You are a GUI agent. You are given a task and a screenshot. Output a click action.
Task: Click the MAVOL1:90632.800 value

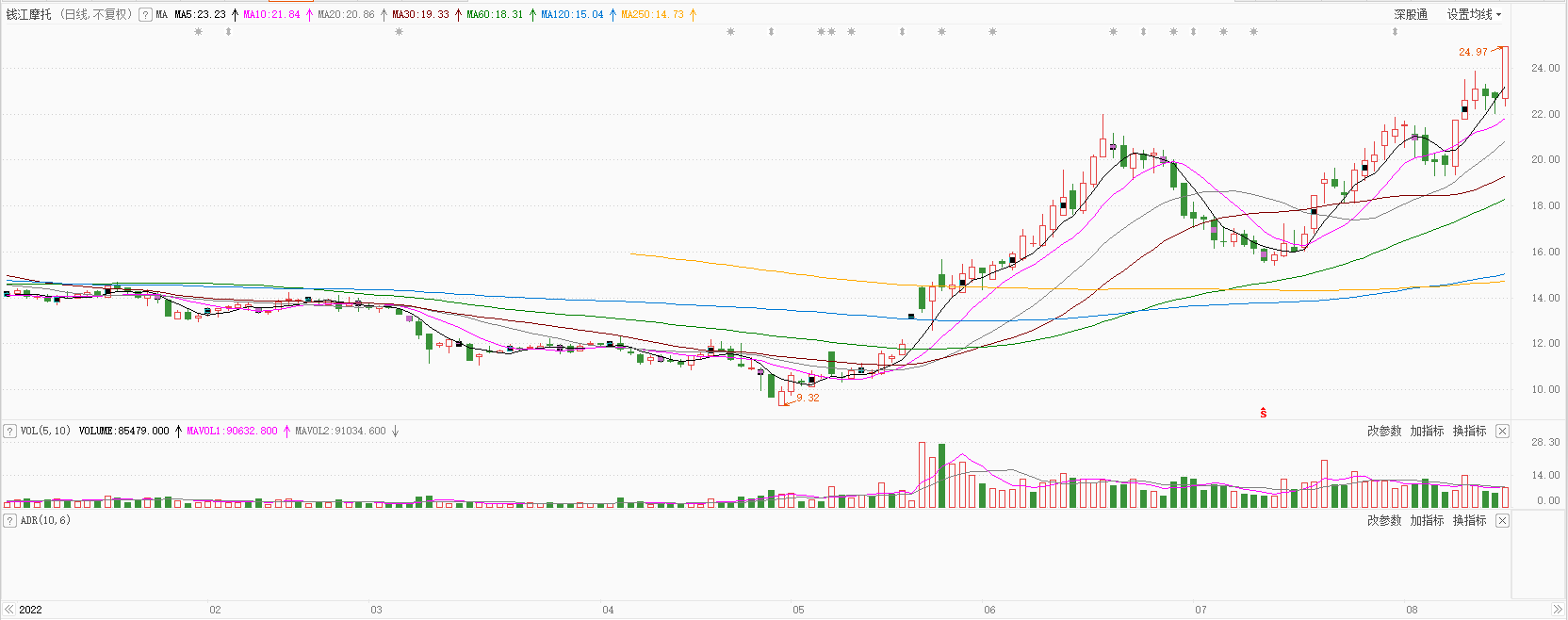click(x=232, y=431)
